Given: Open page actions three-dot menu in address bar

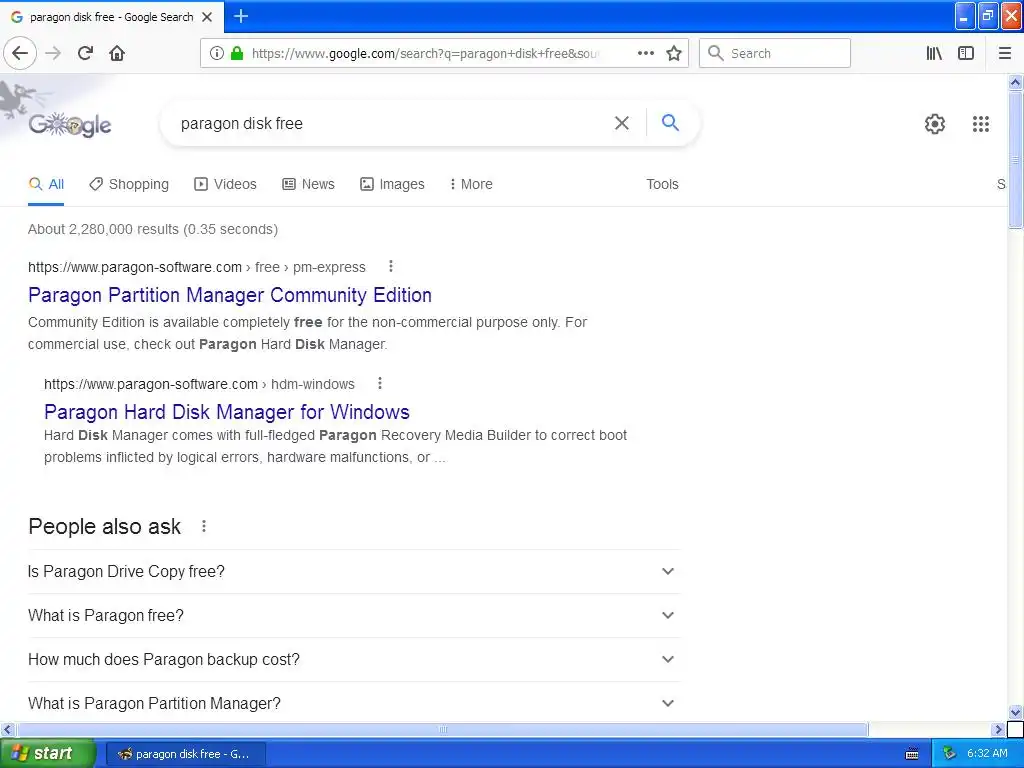Looking at the screenshot, I should [x=646, y=54].
